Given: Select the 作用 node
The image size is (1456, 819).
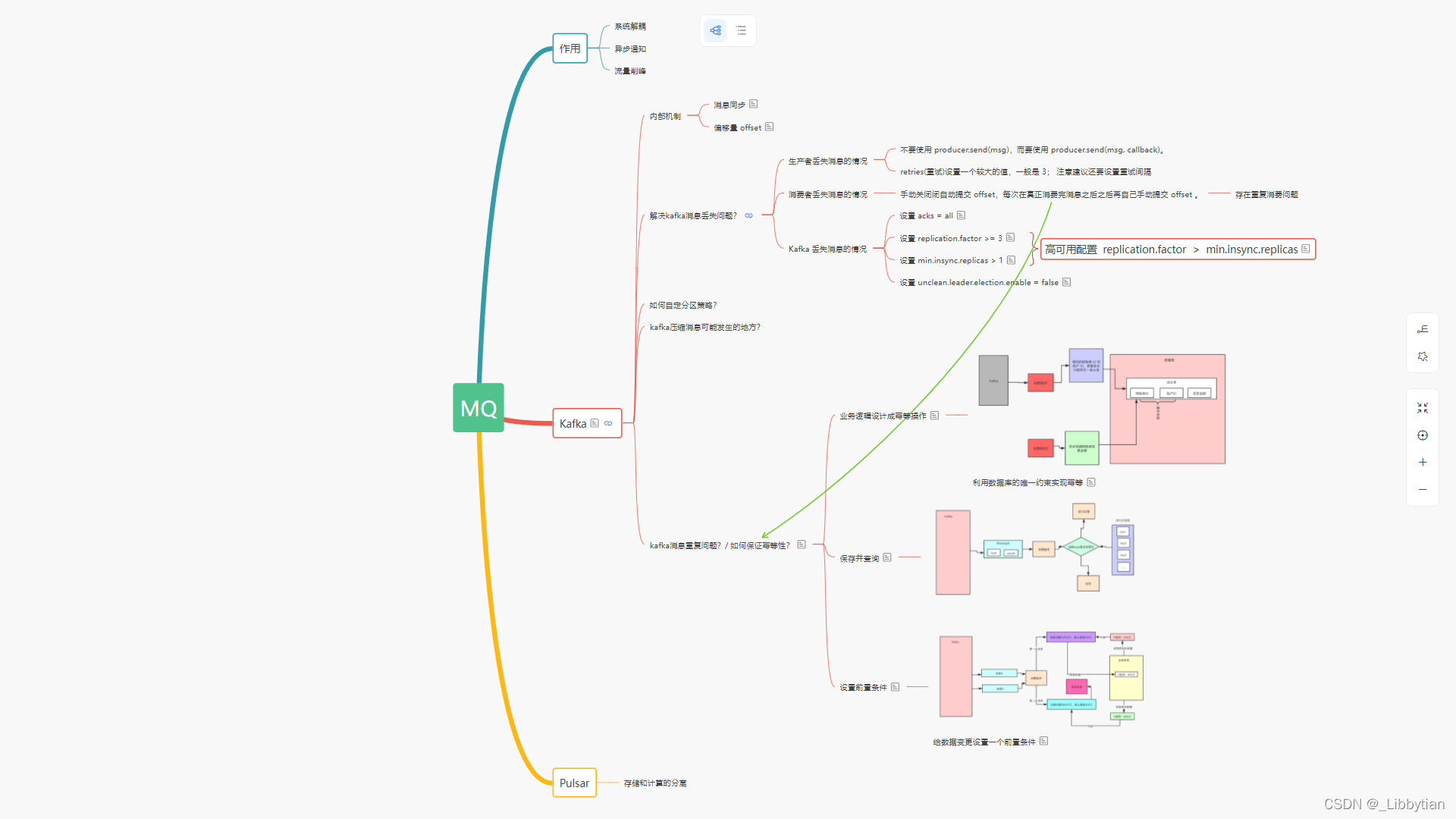Looking at the screenshot, I should pos(570,49).
